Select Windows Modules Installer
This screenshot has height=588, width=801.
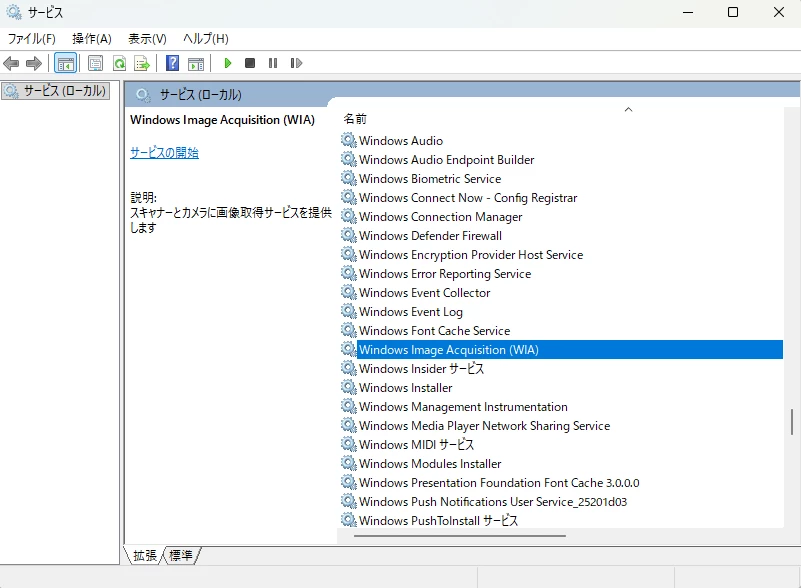(430, 464)
